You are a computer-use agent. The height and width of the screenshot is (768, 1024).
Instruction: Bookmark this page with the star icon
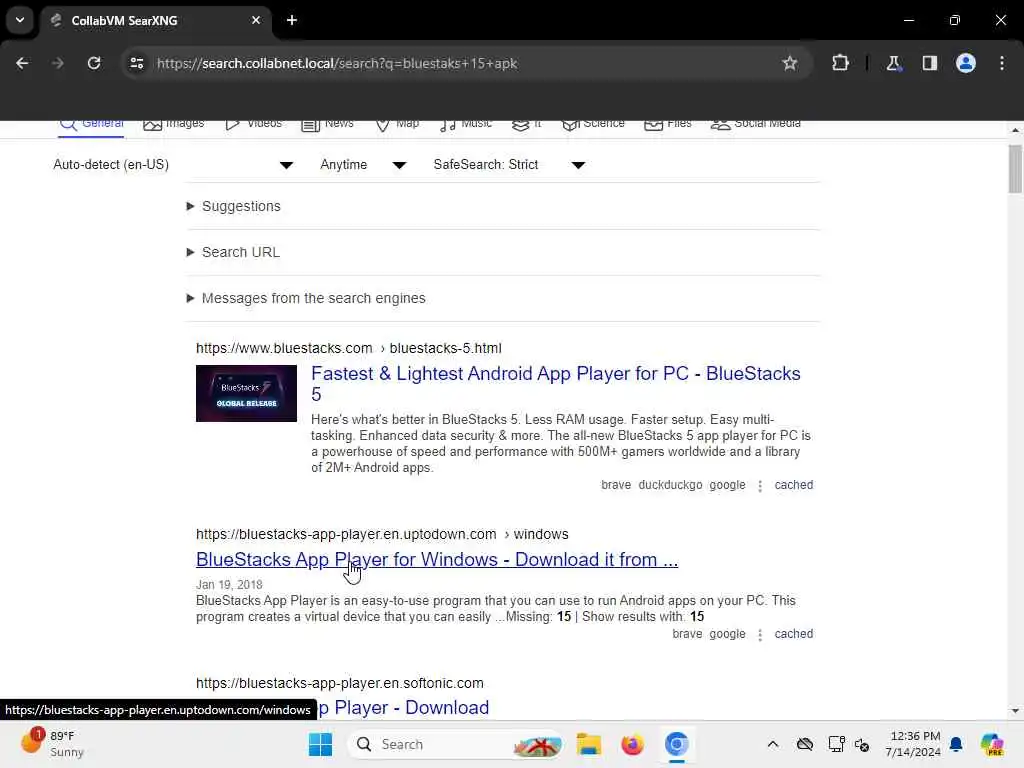point(790,63)
